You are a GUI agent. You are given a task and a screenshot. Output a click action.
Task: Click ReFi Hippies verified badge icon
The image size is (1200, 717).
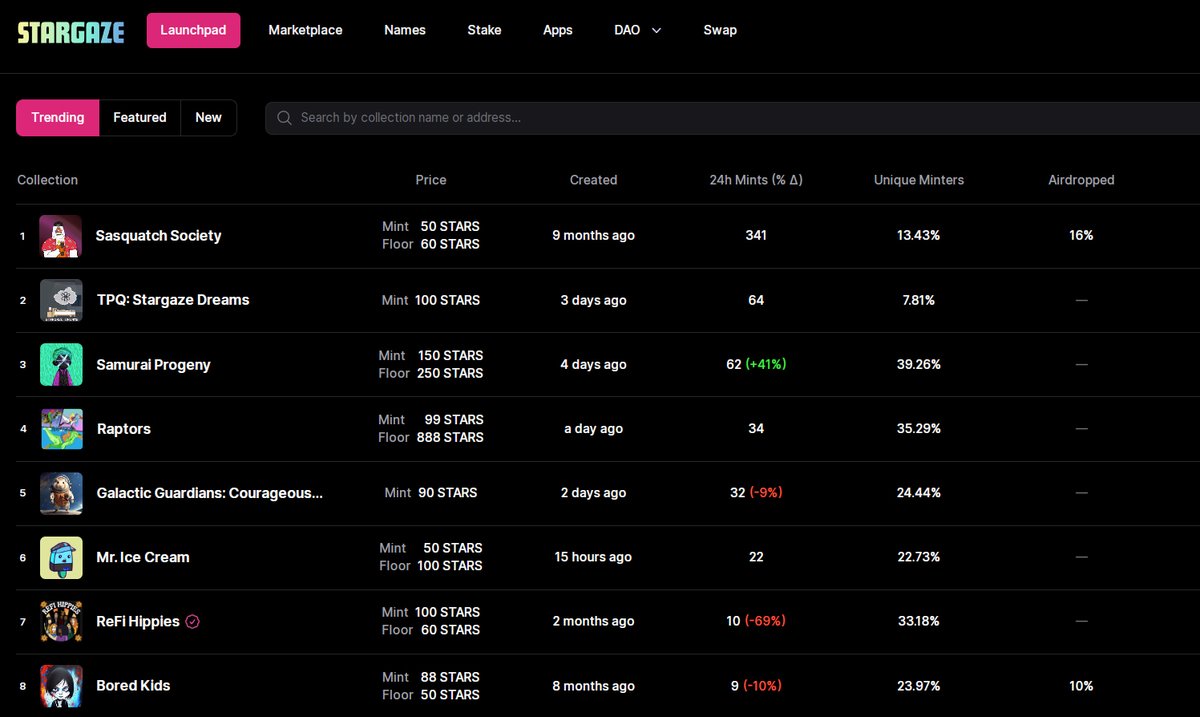(193, 621)
